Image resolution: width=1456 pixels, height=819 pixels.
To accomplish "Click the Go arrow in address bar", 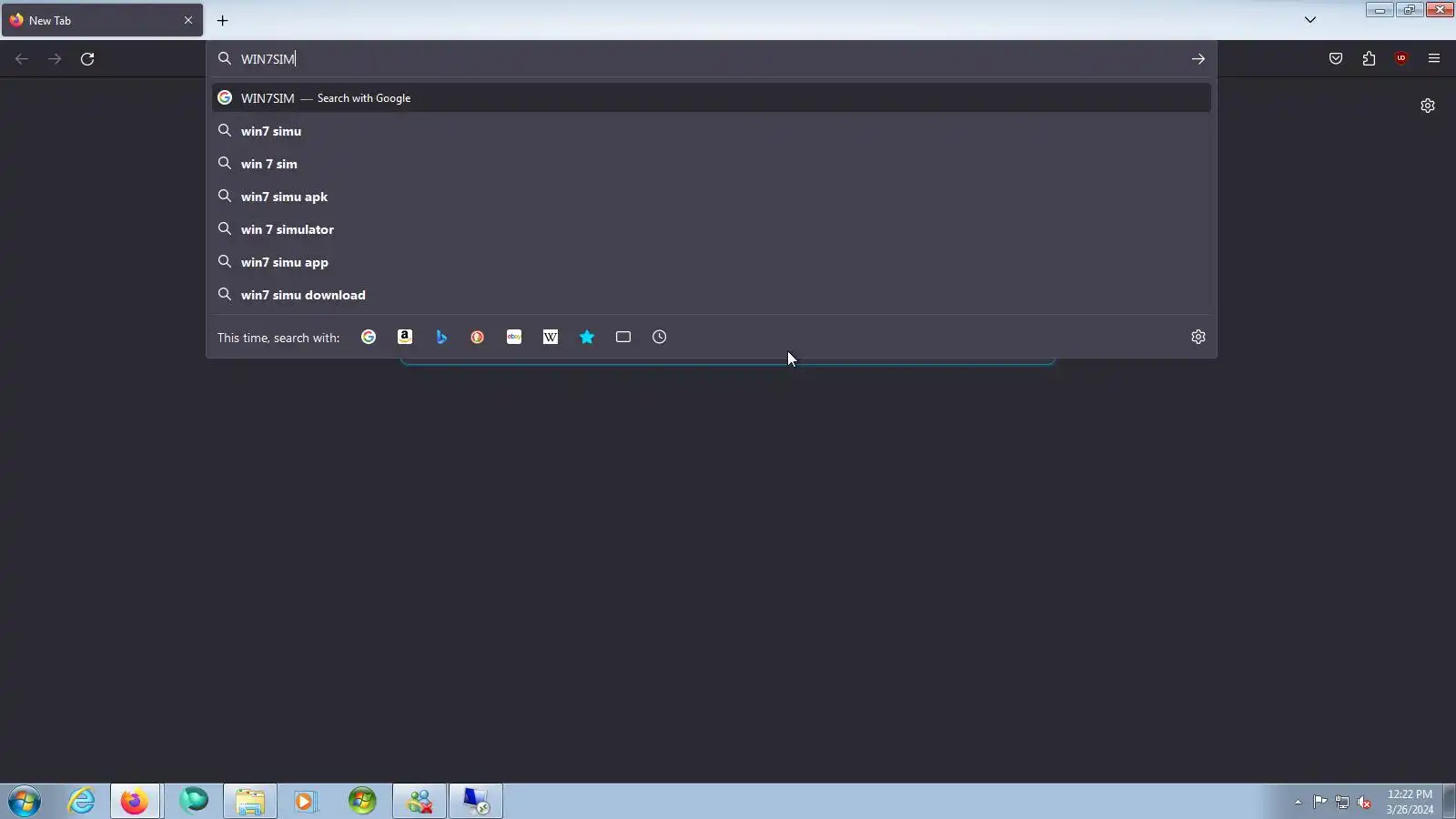I will point(1198,59).
